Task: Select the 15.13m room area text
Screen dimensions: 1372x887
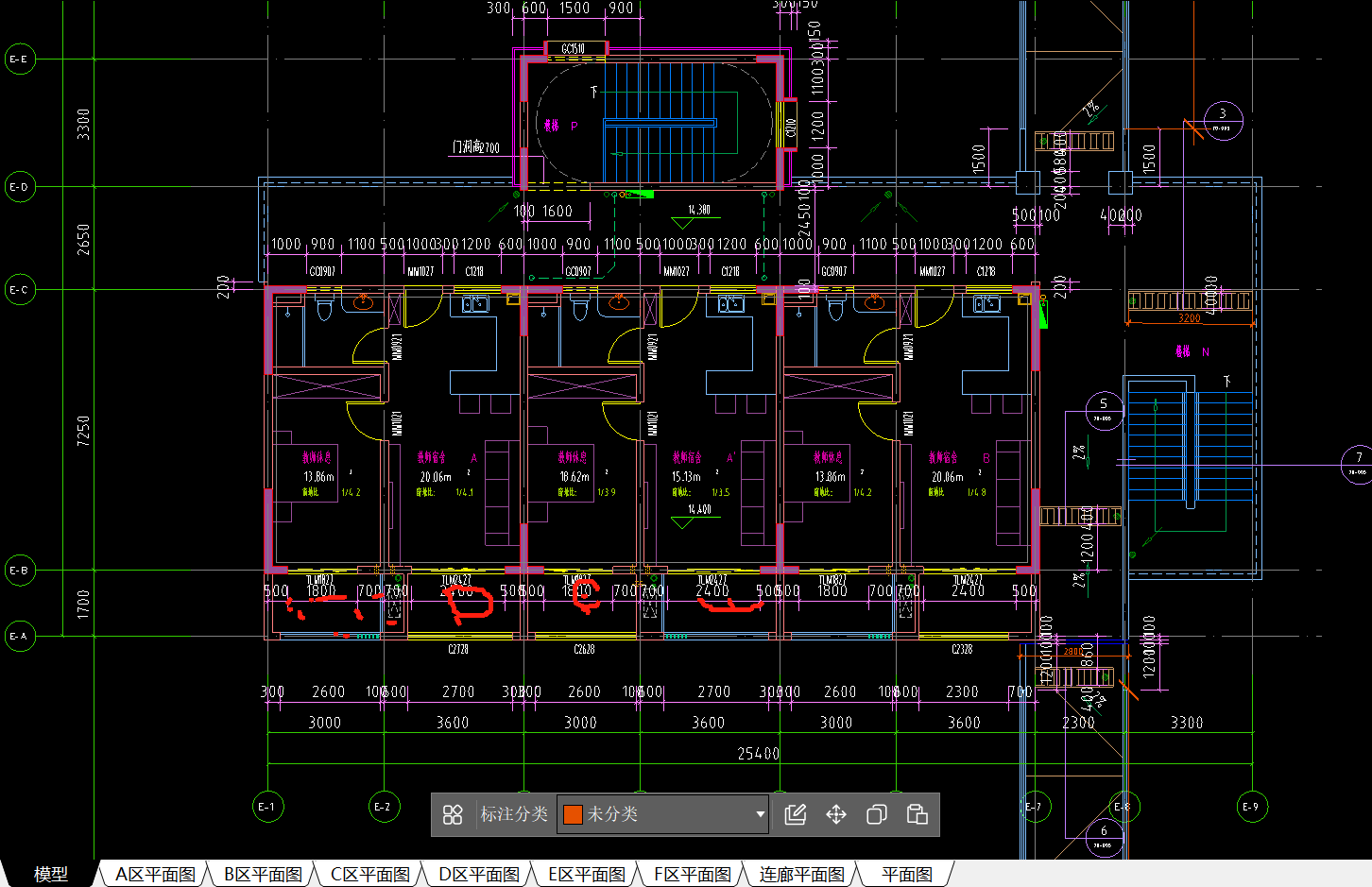Action: (687, 477)
